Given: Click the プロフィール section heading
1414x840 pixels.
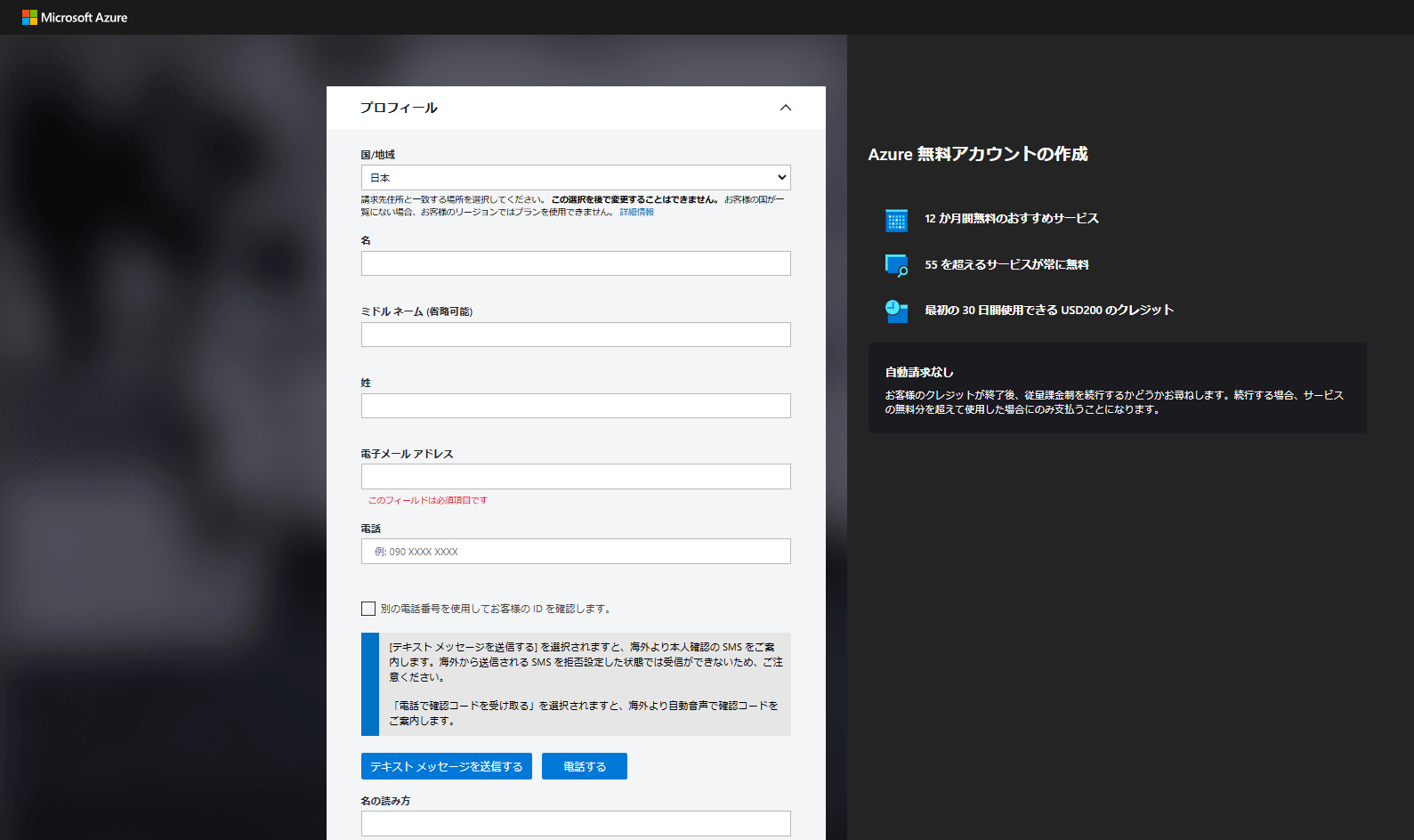Looking at the screenshot, I should pyautogui.click(x=399, y=108).
